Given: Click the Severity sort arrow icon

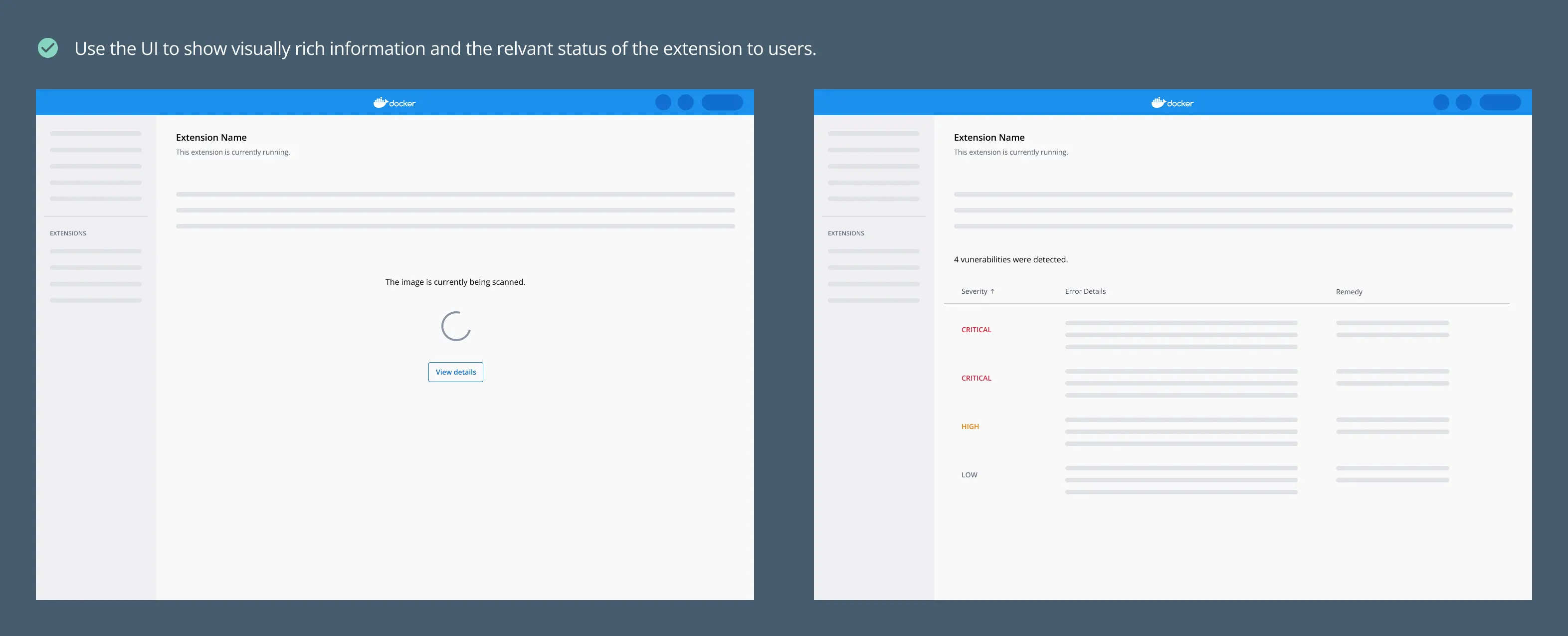Looking at the screenshot, I should pyautogui.click(x=992, y=291).
